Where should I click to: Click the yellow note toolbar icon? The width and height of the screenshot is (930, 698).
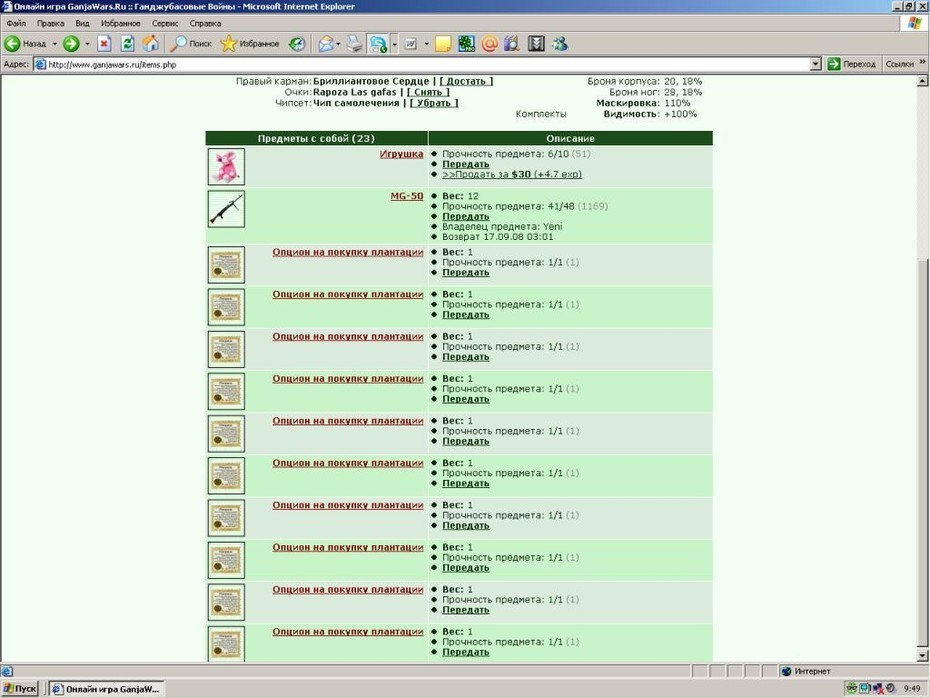(x=443, y=44)
